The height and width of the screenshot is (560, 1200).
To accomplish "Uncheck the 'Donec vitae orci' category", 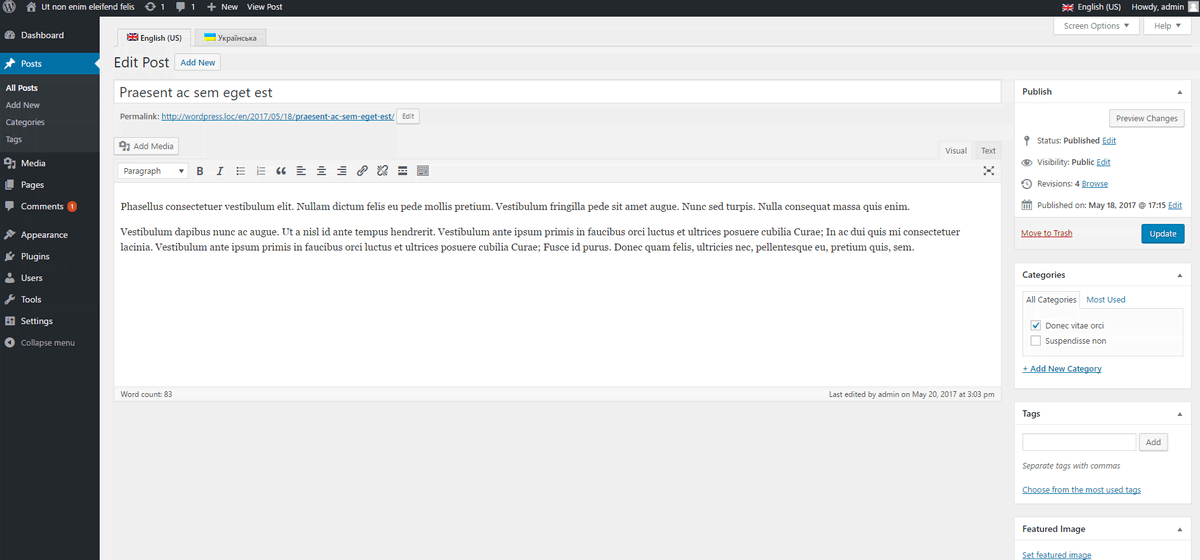I will click(x=1036, y=325).
